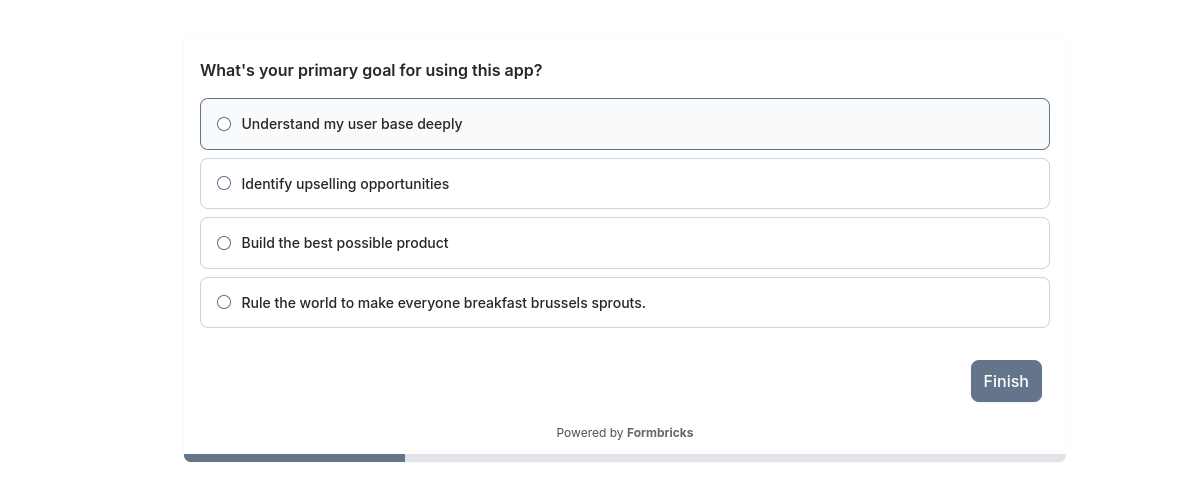Click empty space inside the highlighted first option card
Viewport: 1185px width, 498px height.
[756, 124]
